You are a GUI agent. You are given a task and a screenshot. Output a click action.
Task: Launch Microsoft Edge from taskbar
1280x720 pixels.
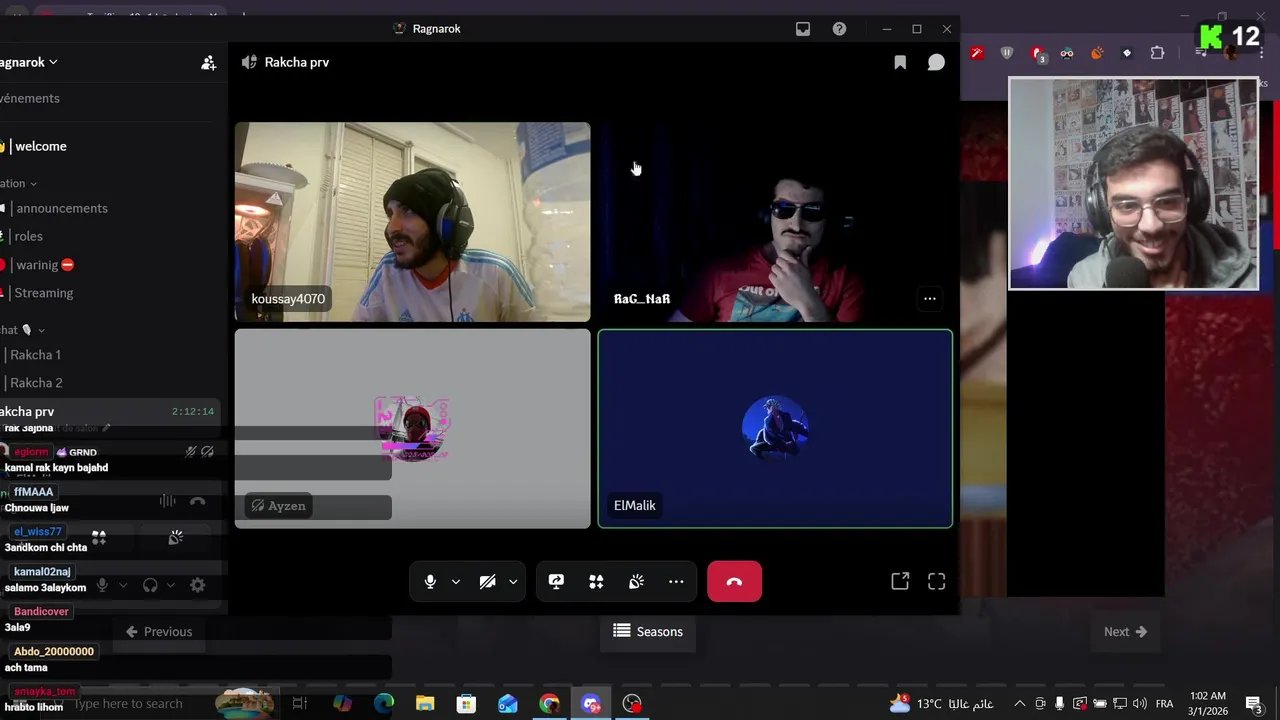pos(384,704)
